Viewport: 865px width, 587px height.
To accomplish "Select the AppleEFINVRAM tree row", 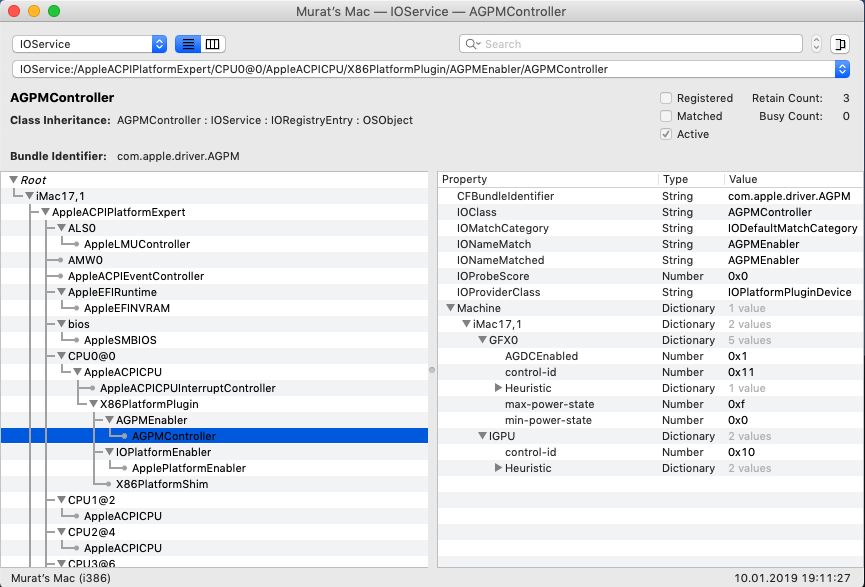I will click(x=214, y=308).
